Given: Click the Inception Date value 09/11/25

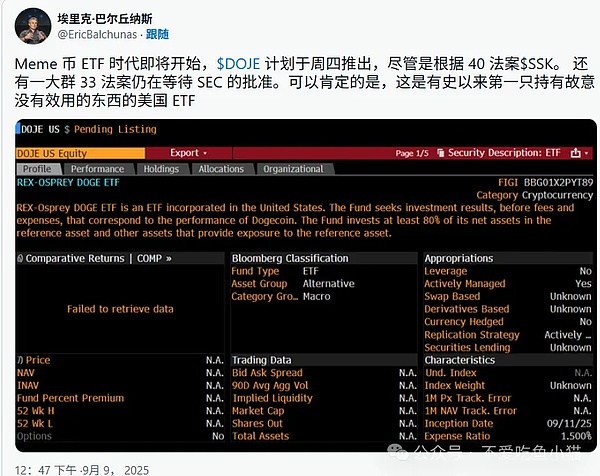Looking at the screenshot, I should 569,424.
